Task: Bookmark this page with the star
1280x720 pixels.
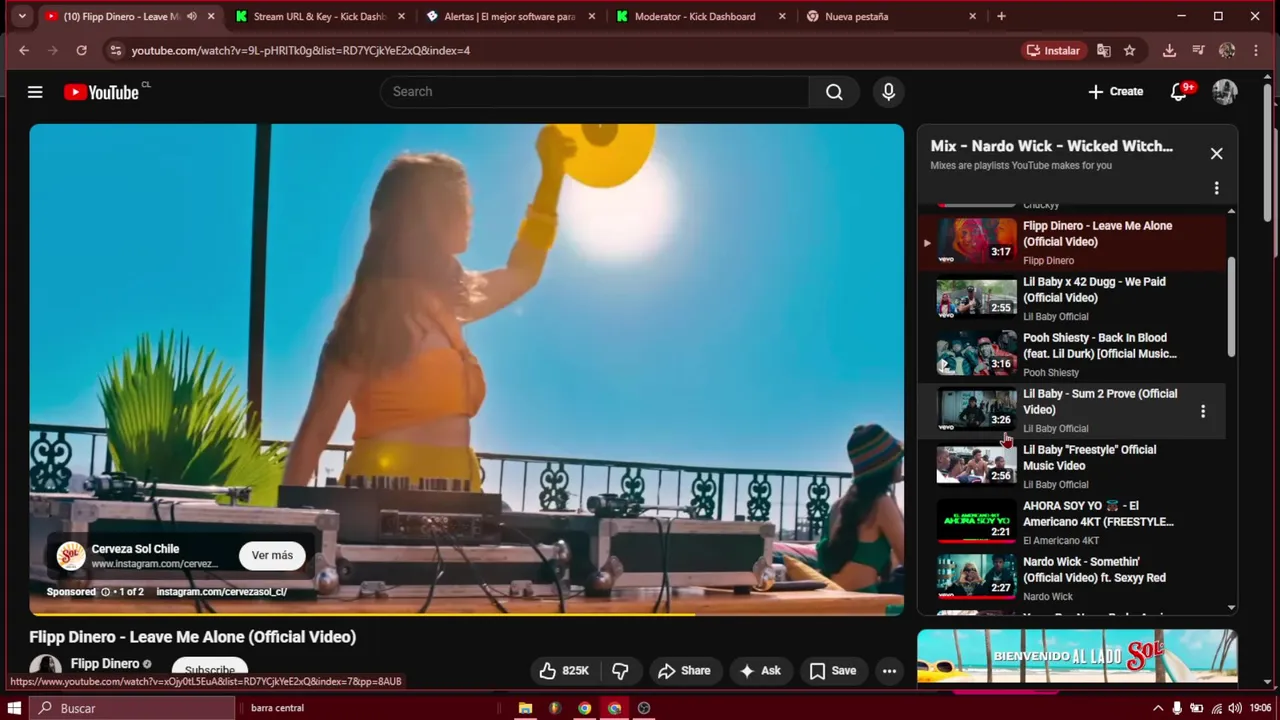Action: pos(1130,51)
